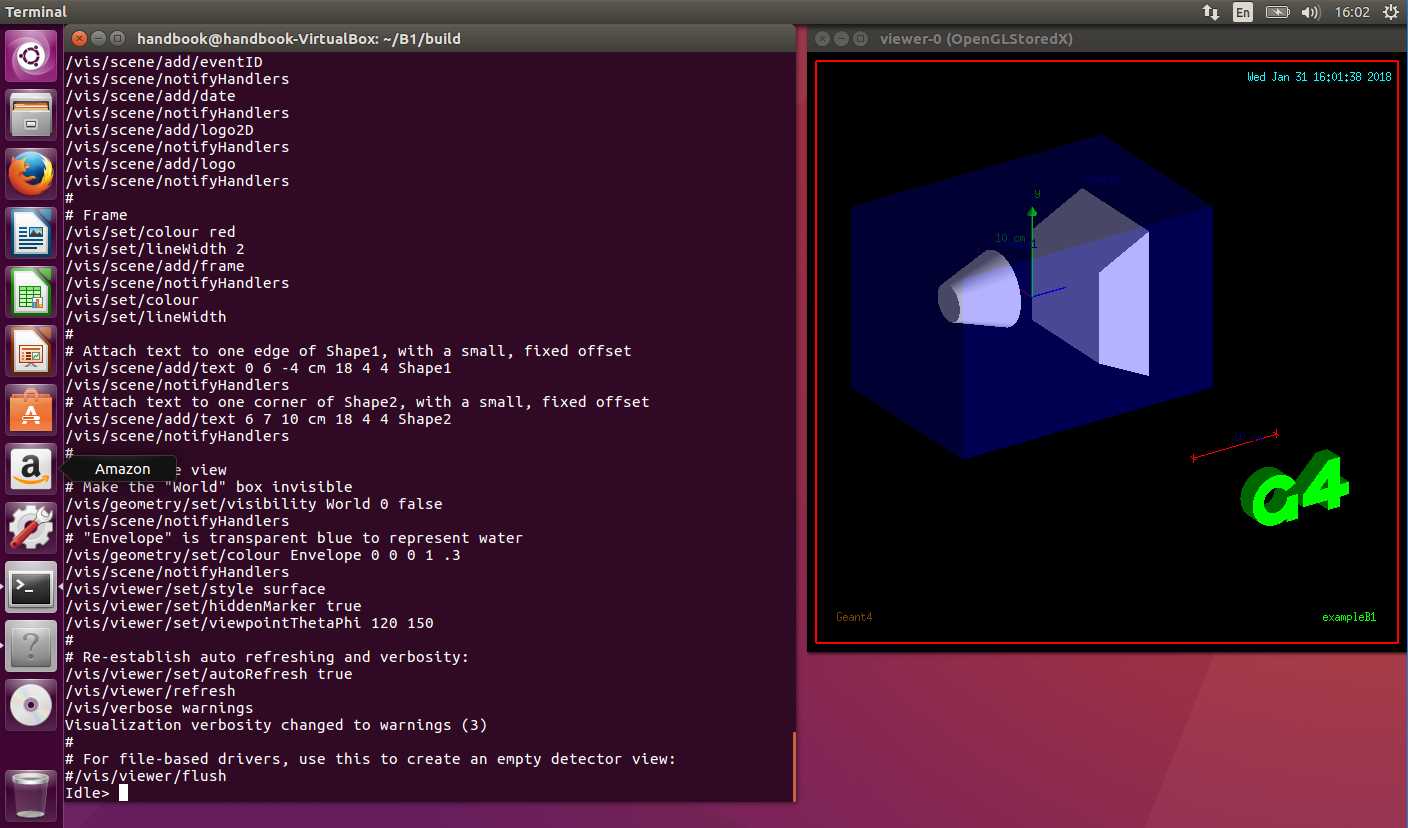Minimize the handbook terminal window
1408x828 pixels.
click(x=99, y=38)
